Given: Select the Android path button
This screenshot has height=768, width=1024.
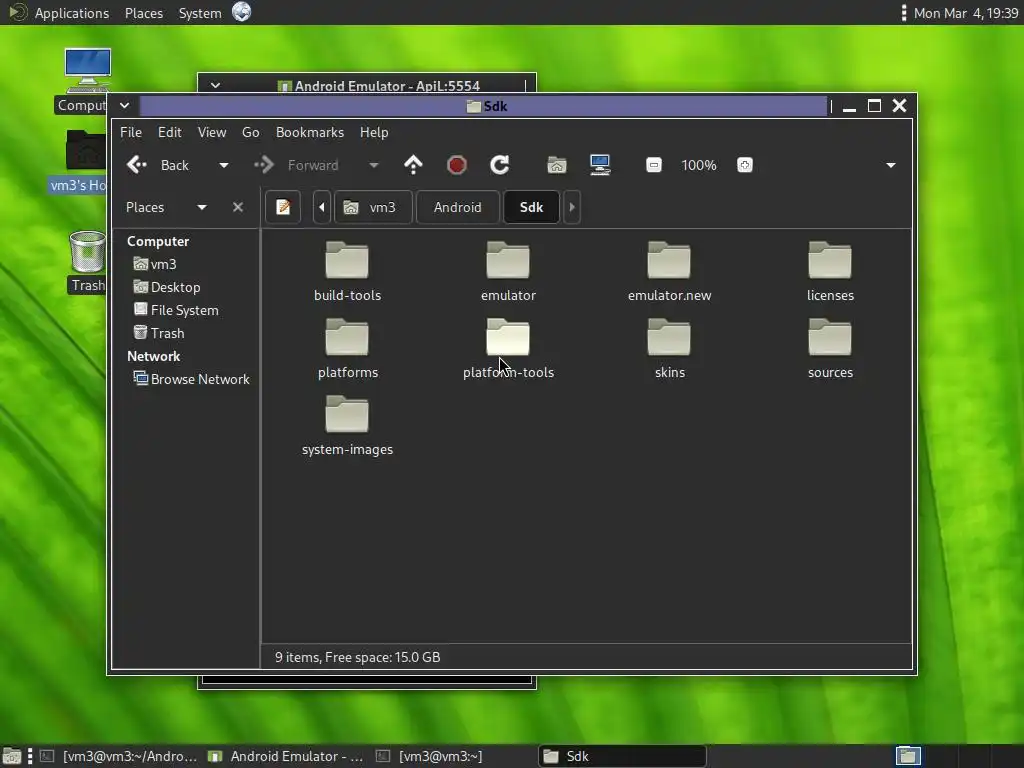Looking at the screenshot, I should [x=457, y=207].
